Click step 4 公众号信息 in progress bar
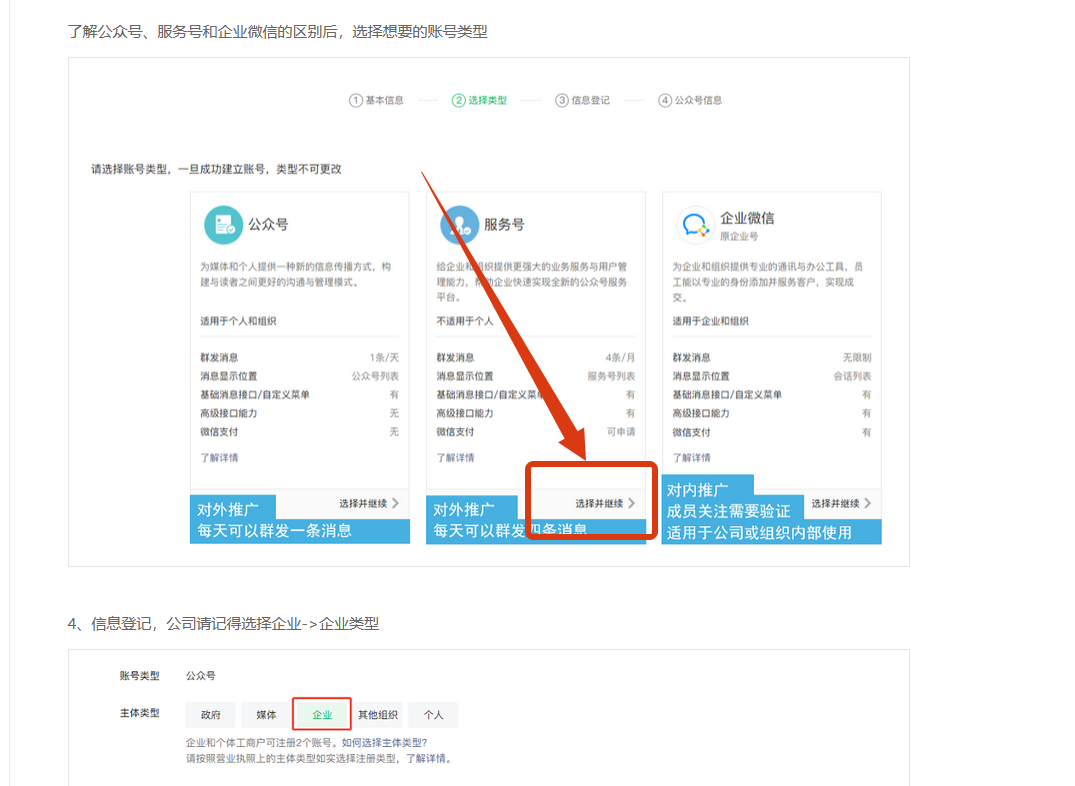Viewport: 1075px width, 786px height. (x=690, y=100)
